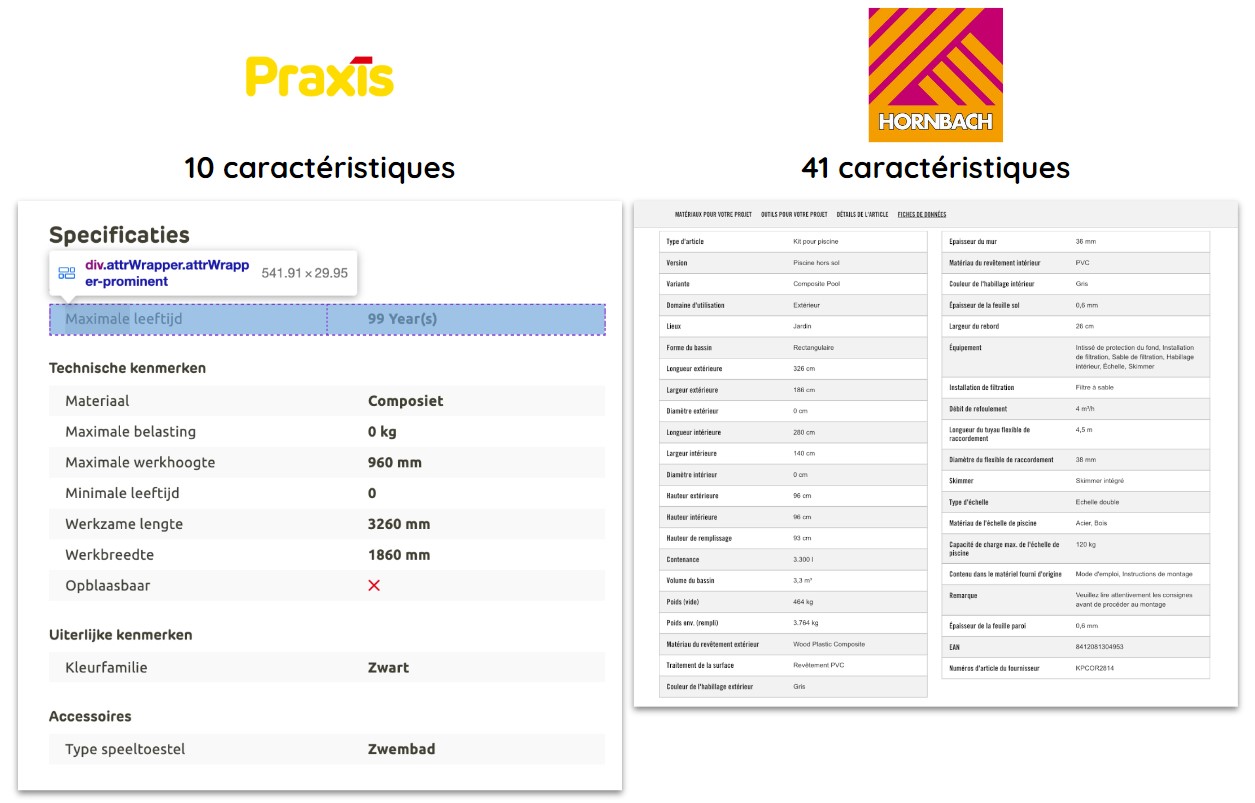Viewport: 1255px width, 803px height.
Task: Click the Hauteur de remplissage label
Action: coord(699,538)
